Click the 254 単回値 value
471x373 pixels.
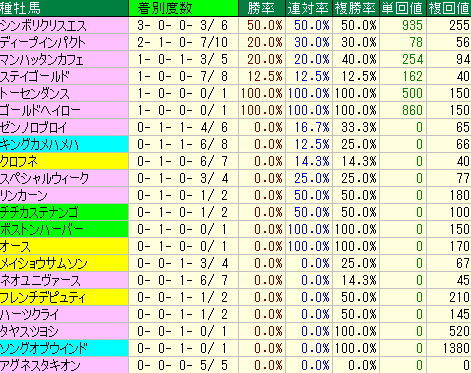[412, 59]
